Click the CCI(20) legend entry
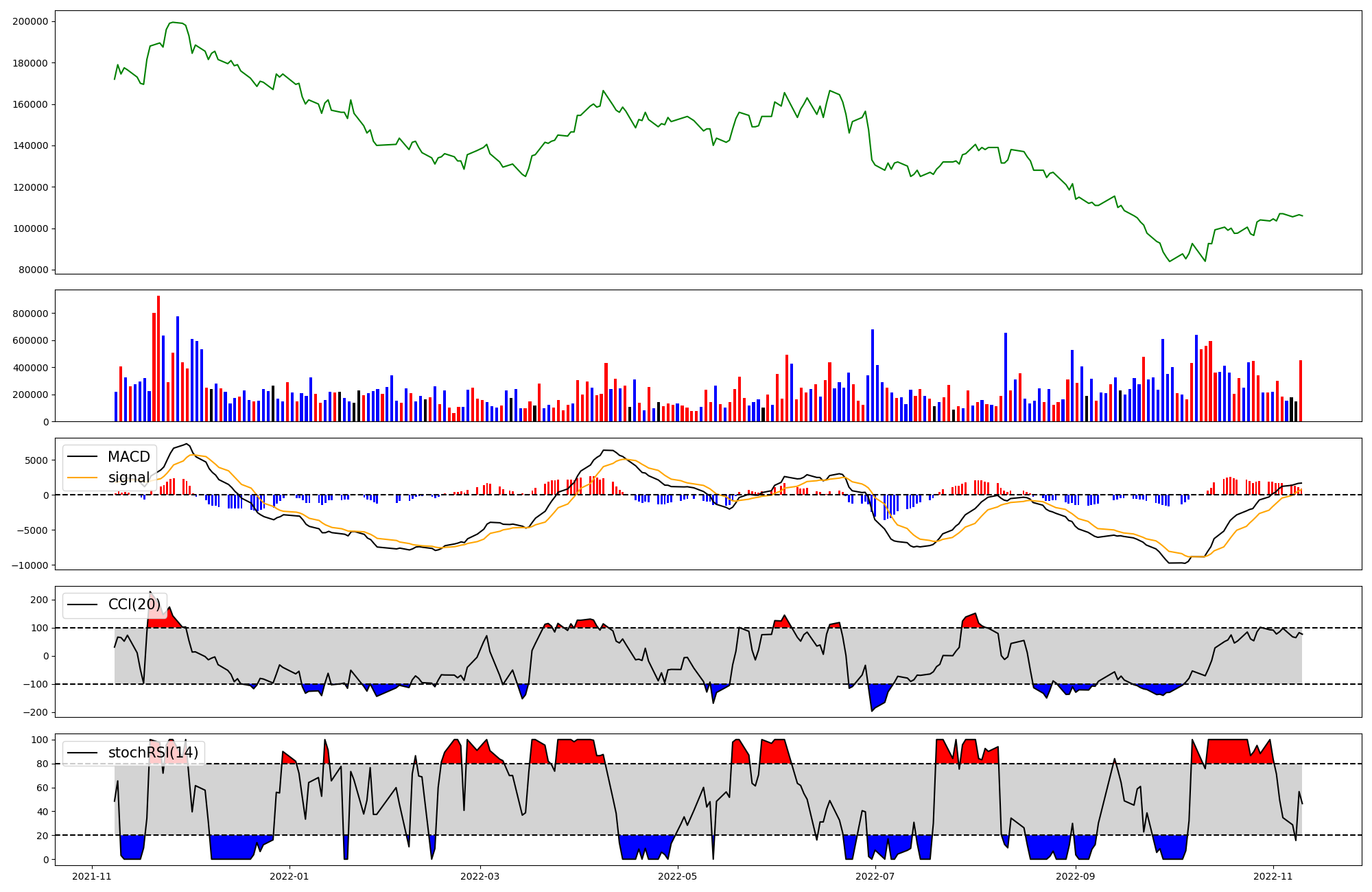The image size is (1372, 892). [134, 605]
